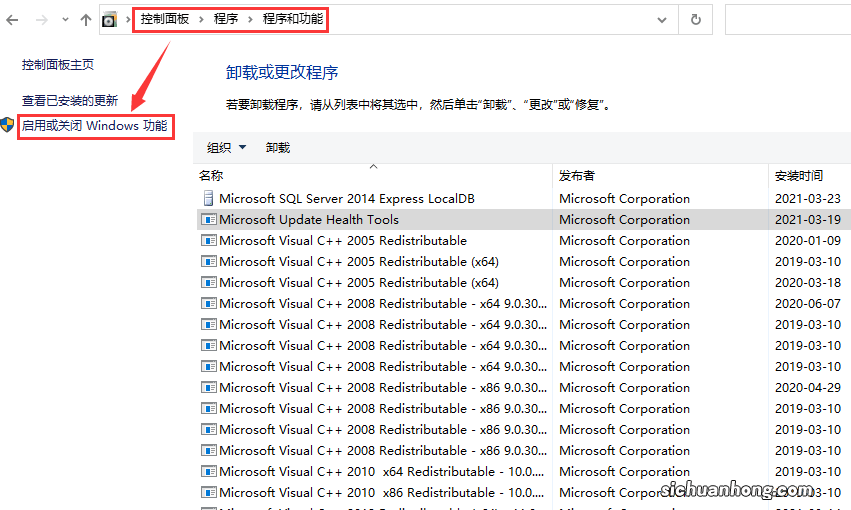Open recent locations dropdown arrow
This screenshot has height=510, width=851.
coord(65,20)
